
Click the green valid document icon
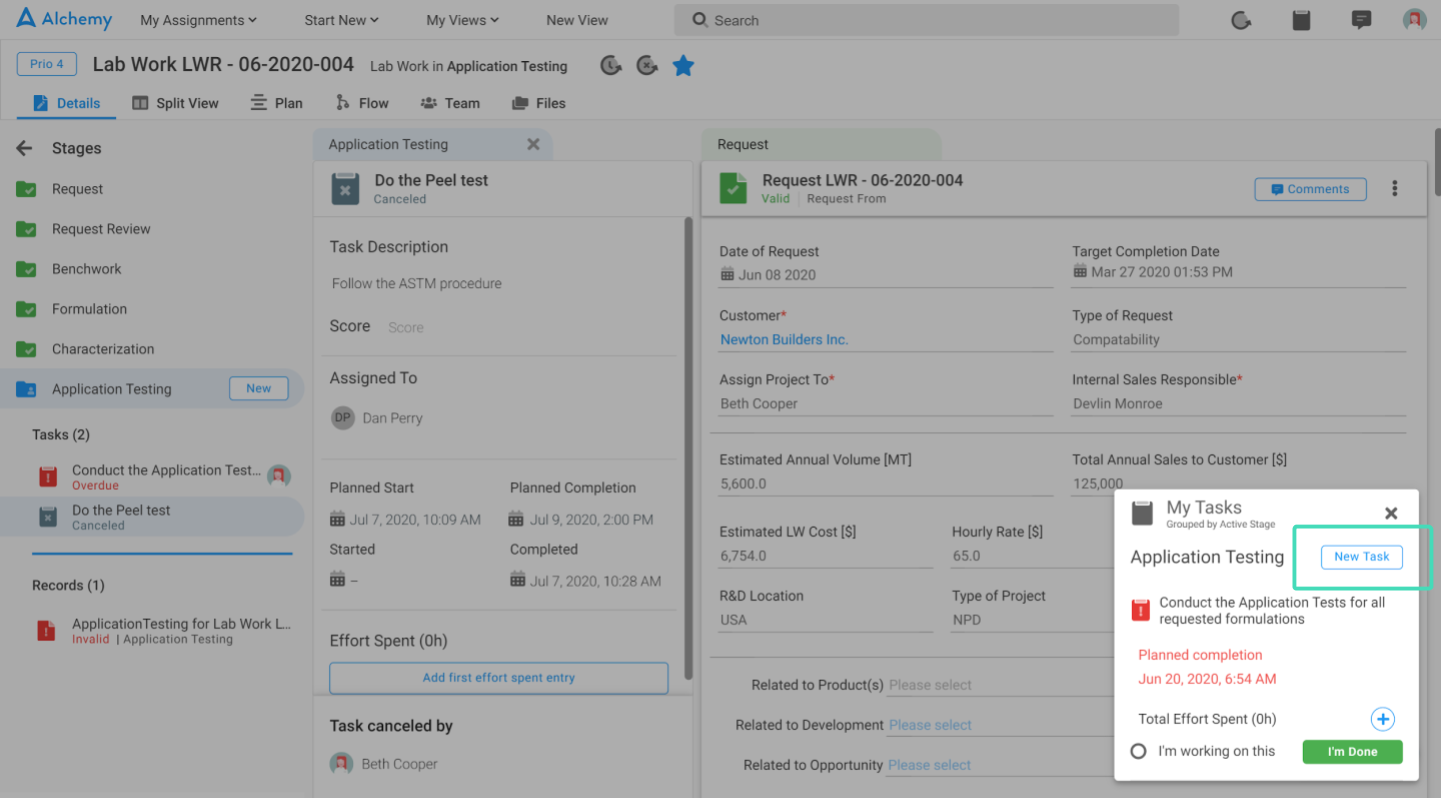[x=734, y=188]
